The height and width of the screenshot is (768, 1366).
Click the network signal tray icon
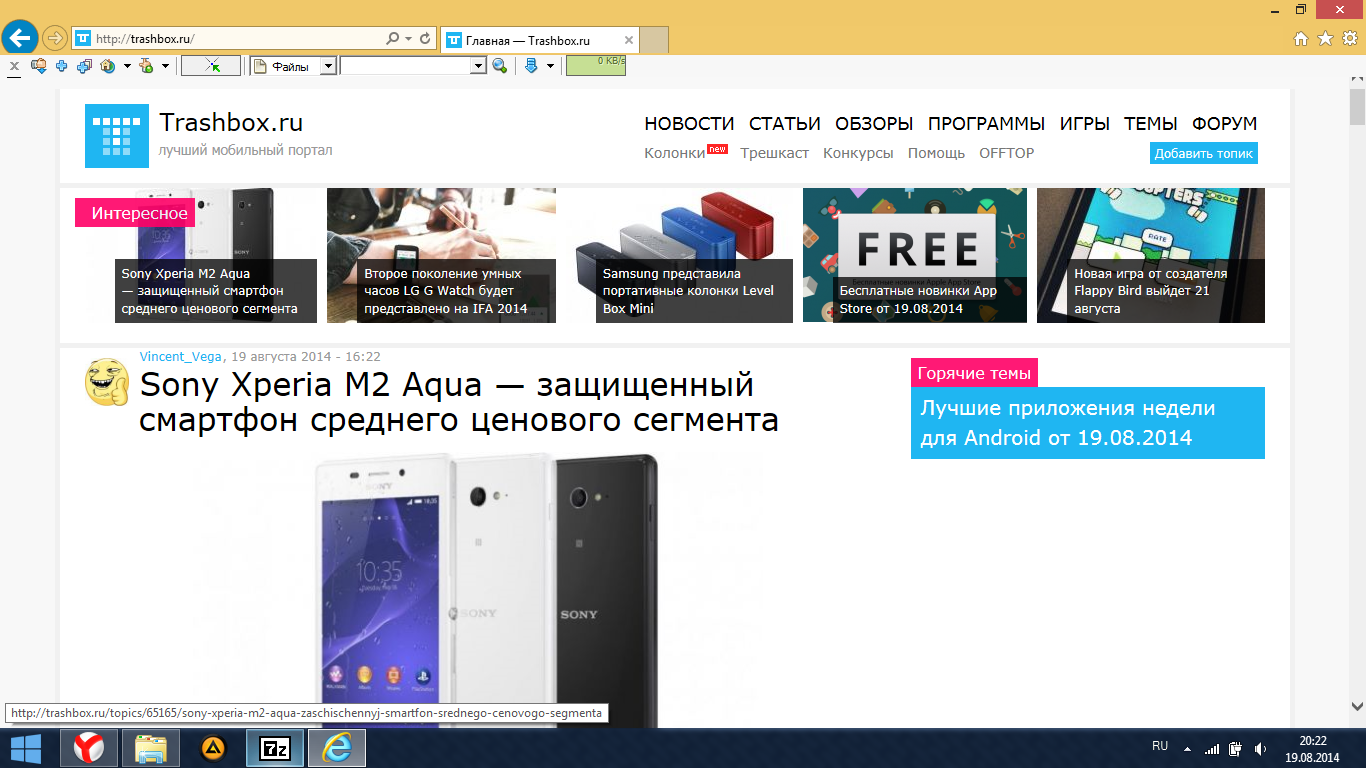pos(1212,748)
